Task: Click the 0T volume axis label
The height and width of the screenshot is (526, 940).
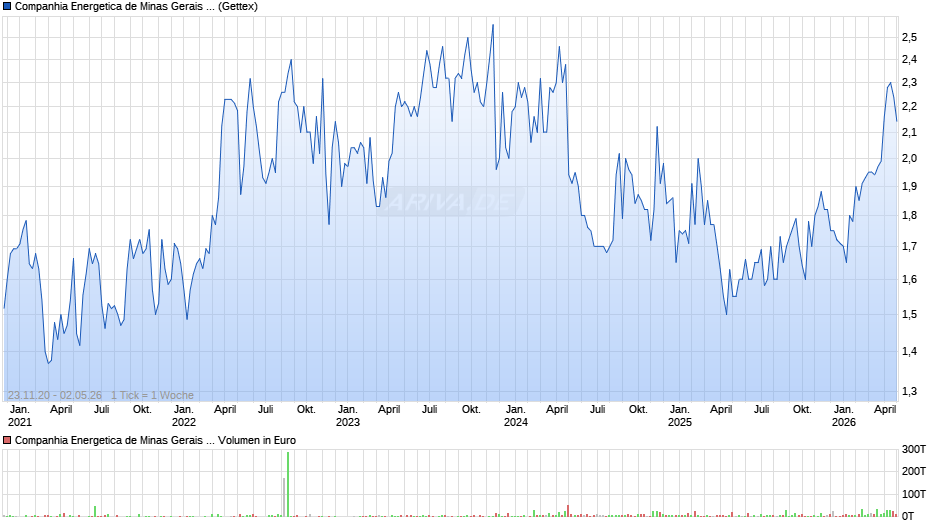Action: pos(908,516)
